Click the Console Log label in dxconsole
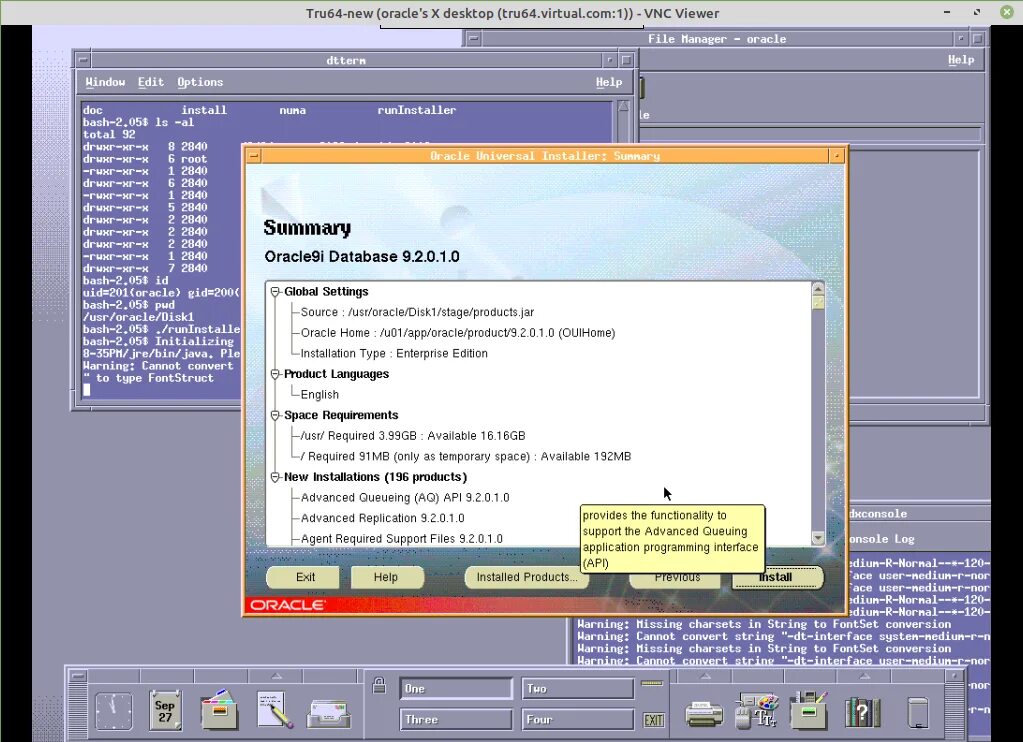The width and height of the screenshot is (1023, 742). click(881, 539)
